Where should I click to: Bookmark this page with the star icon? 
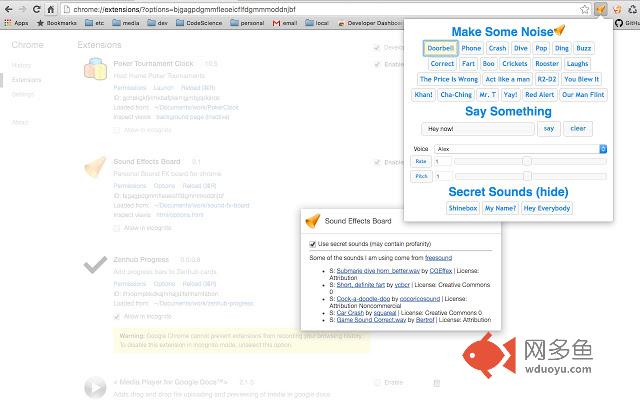584,9
